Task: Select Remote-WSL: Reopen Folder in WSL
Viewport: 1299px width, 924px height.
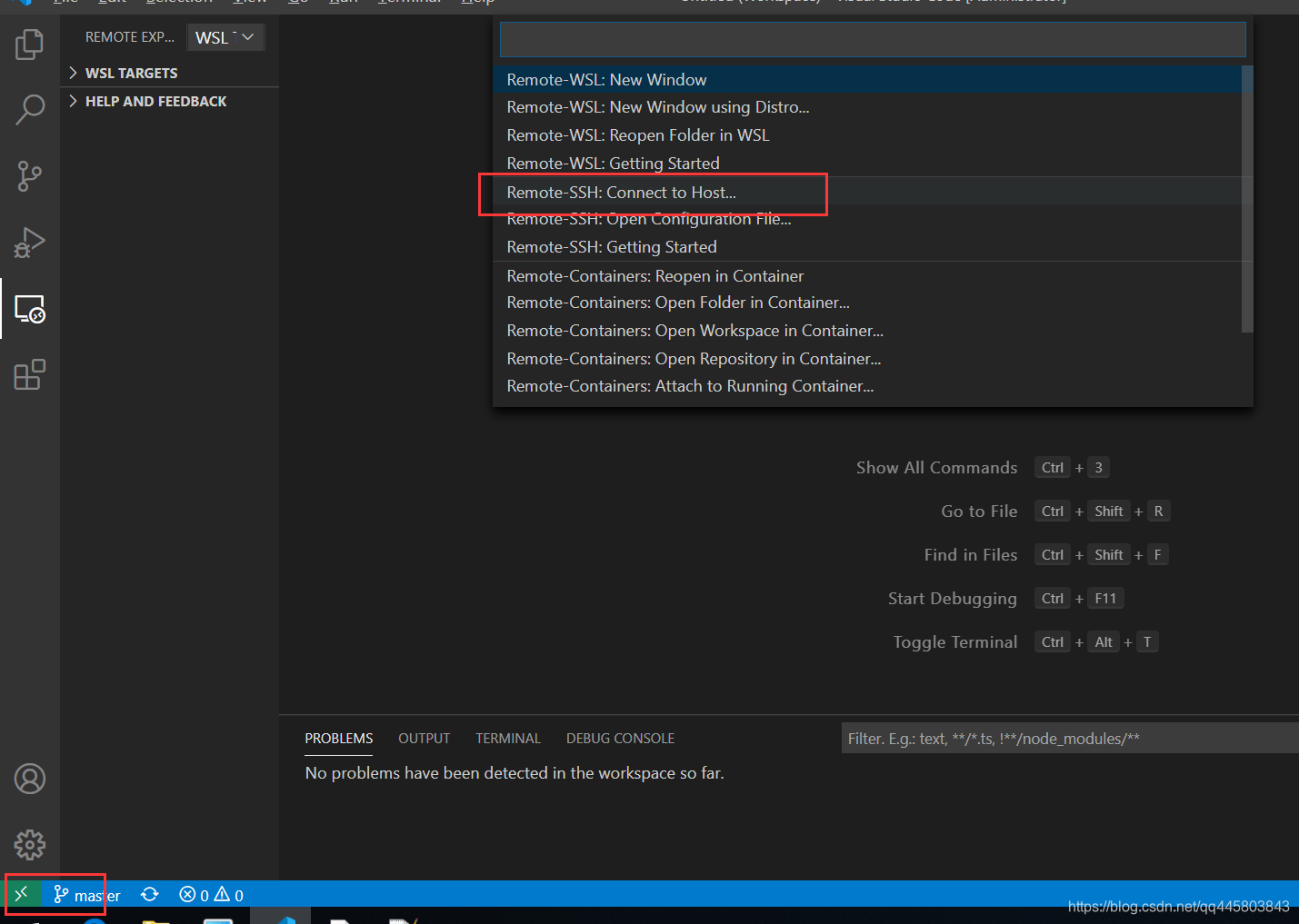Action: click(x=867, y=135)
